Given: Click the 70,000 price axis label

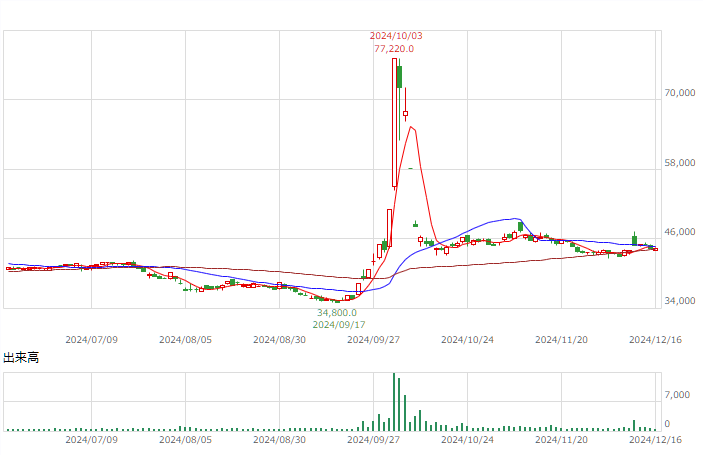Looking at the screenshot, I should click(680, 93).
